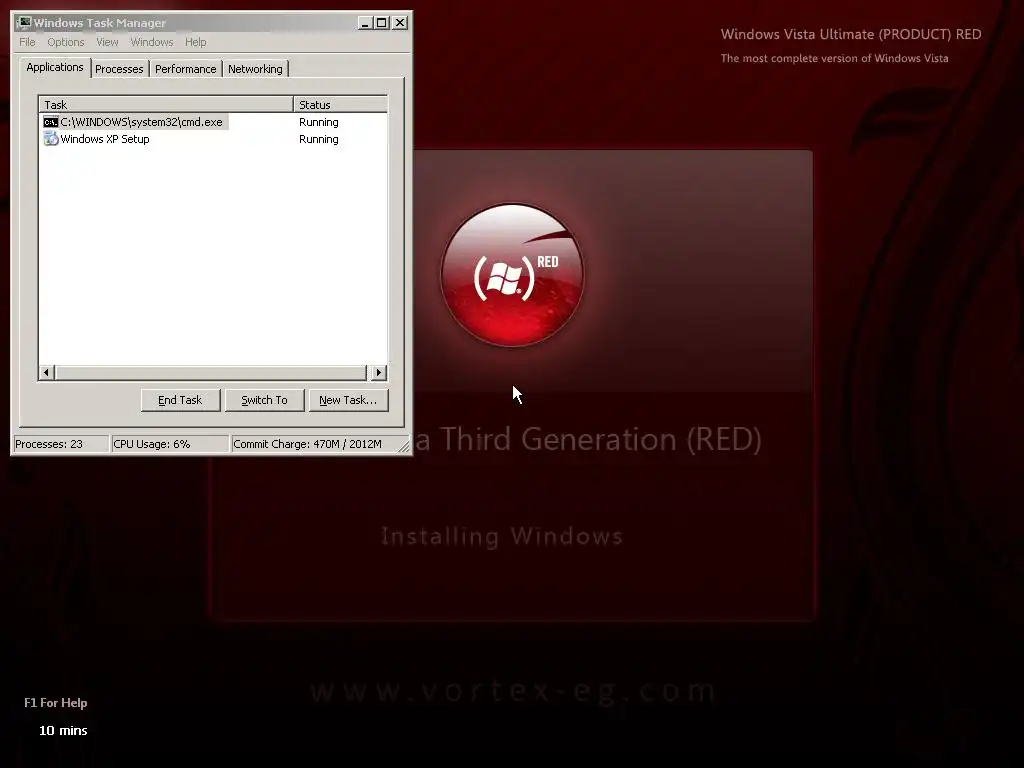1024x768 pixels.
Task: Click the F1 For Help text
Action: coord(56,703)
